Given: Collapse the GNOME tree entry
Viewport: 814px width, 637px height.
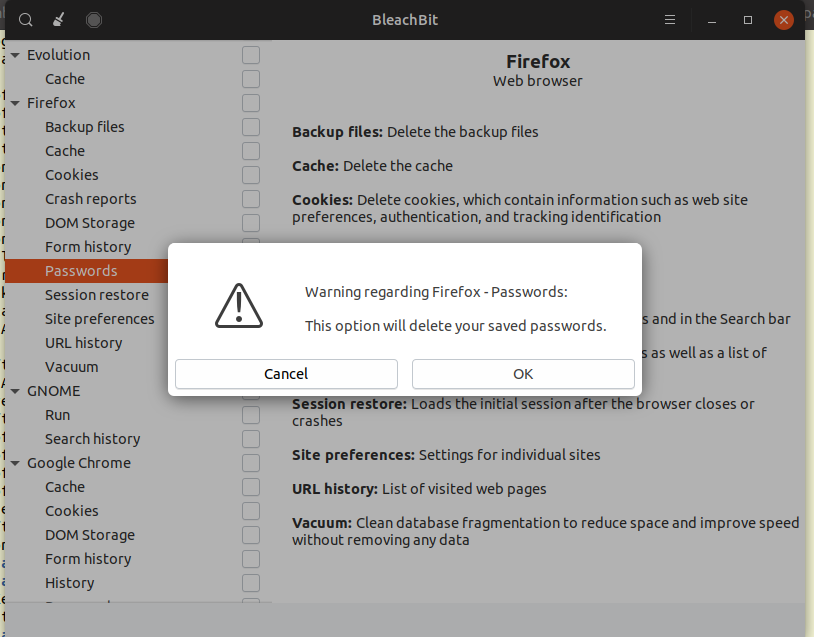Looking at the screenshot, I should click(x=14, y=391).
